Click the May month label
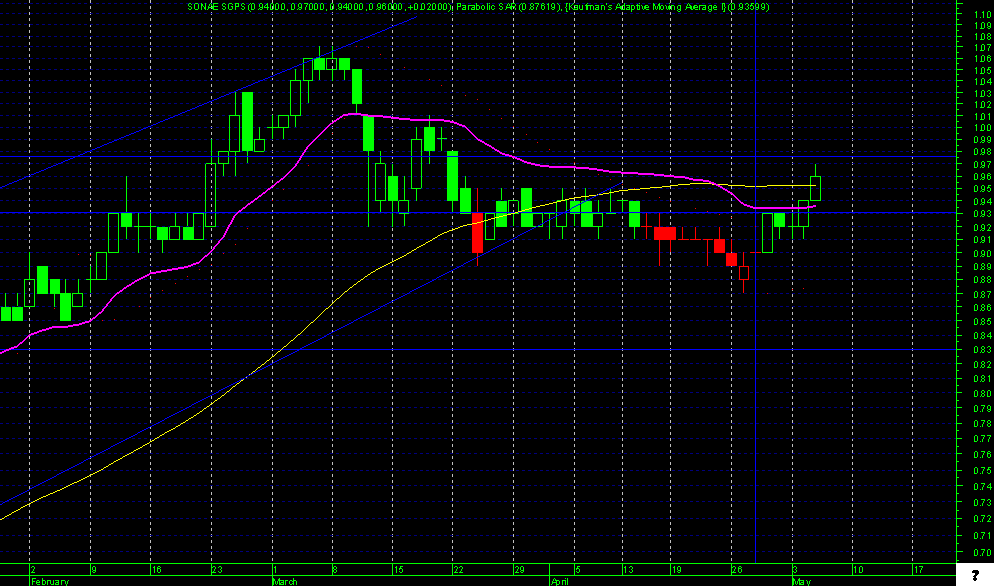This screenshot has height=586, width=994. 802,581
